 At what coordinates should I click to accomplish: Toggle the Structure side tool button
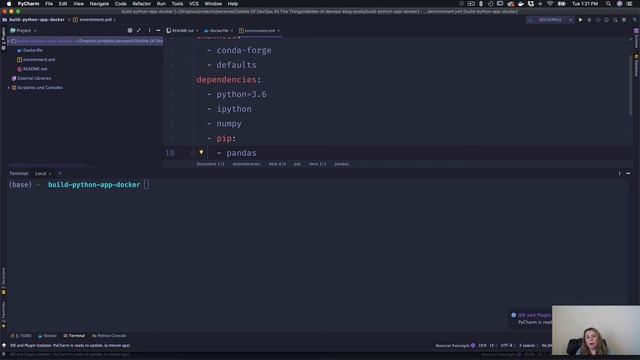[3, 281]
